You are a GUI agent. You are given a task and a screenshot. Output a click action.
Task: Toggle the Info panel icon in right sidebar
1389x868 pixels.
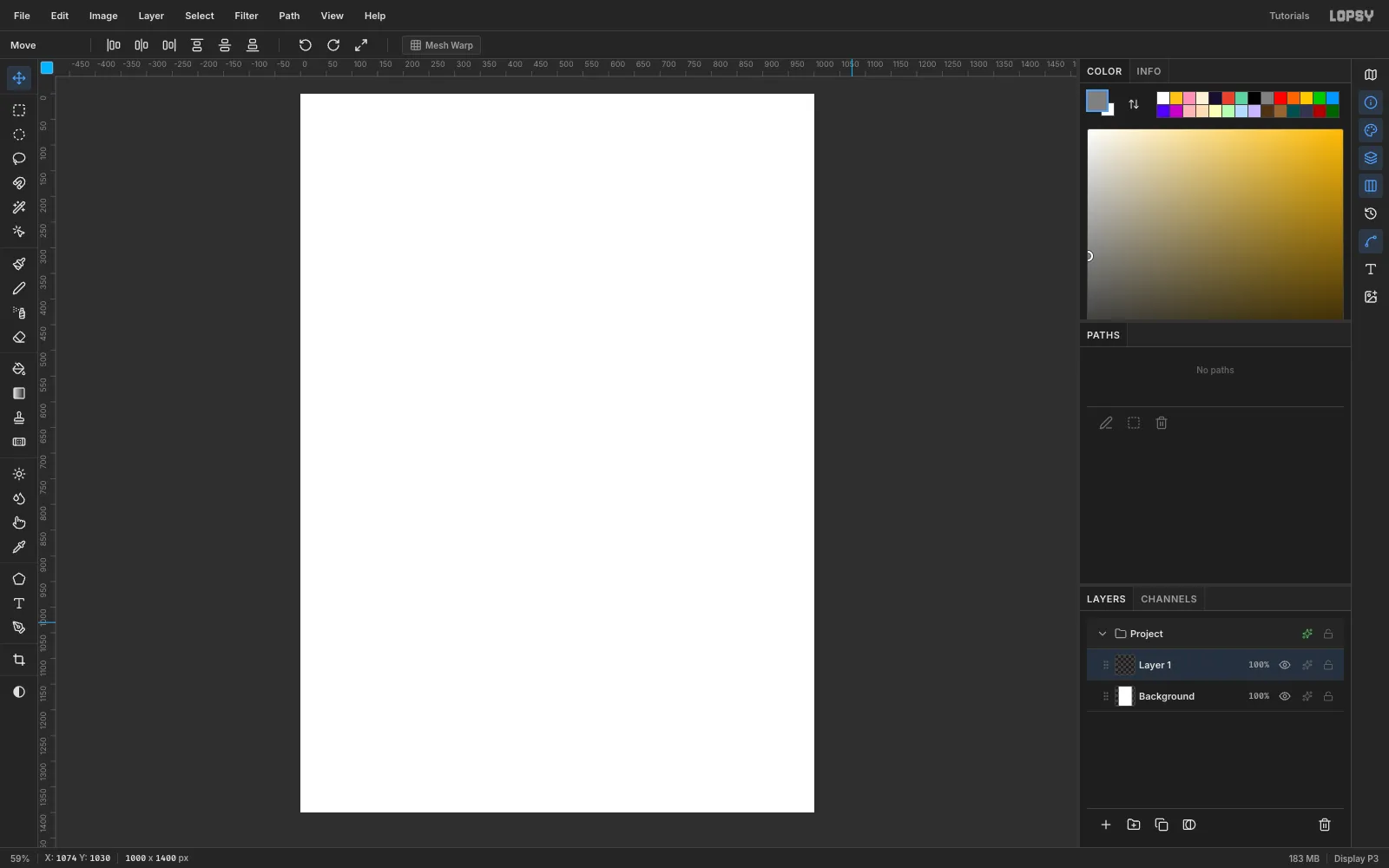[1371, 102]
